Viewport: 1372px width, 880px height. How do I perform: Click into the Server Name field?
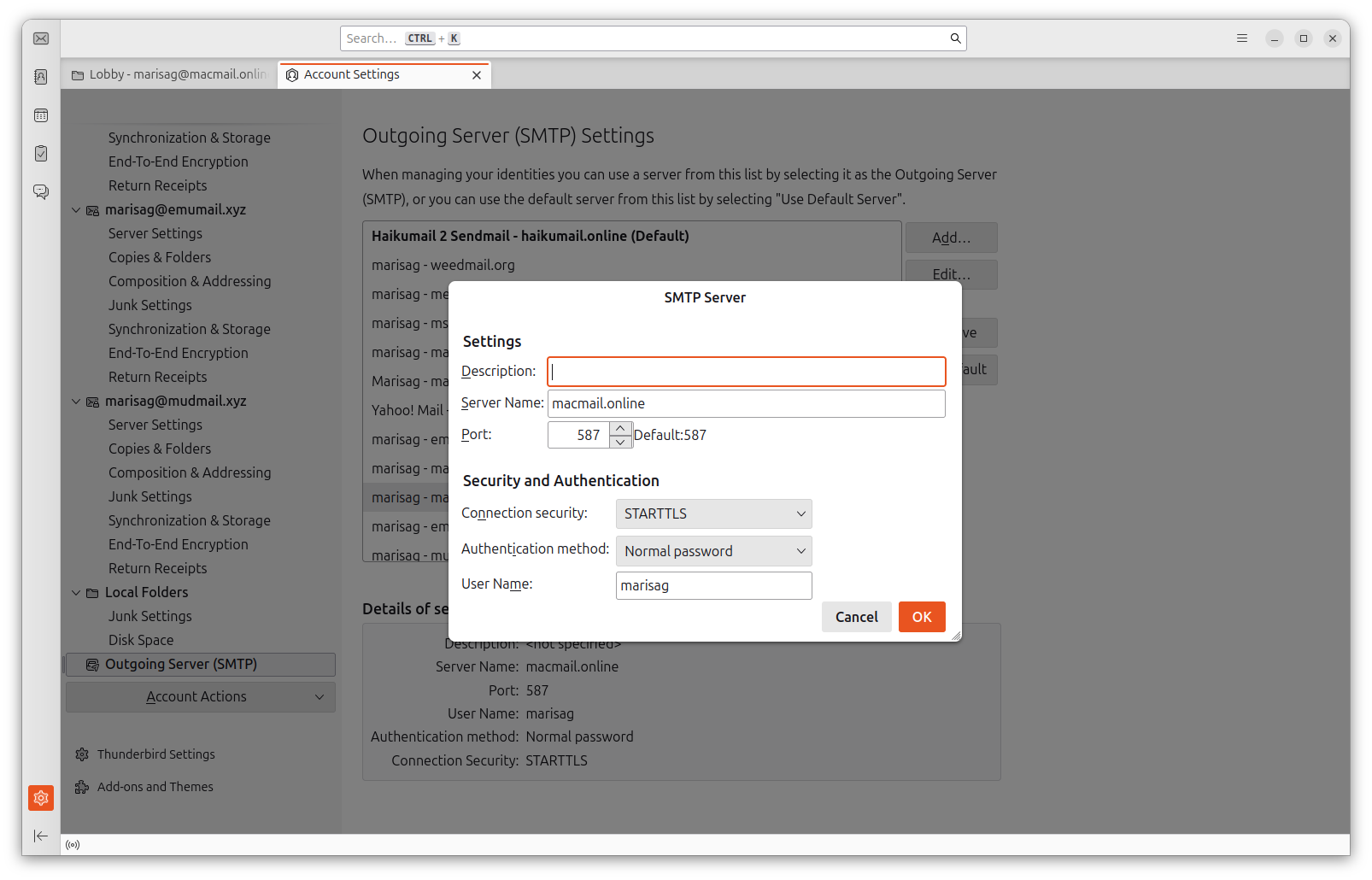(x=746, y=403)
